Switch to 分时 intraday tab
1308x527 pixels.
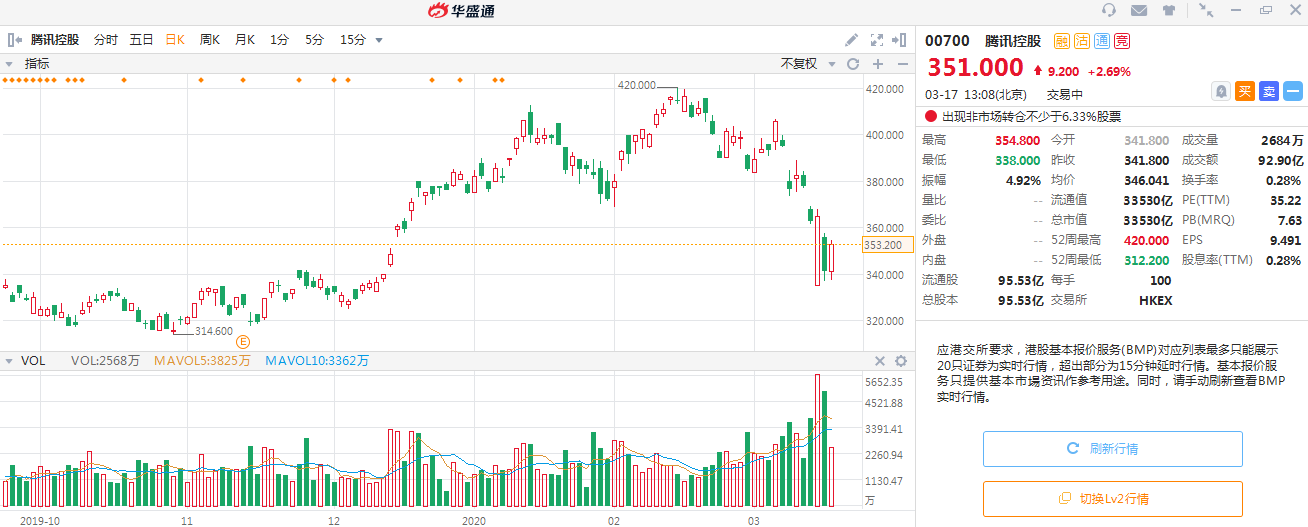(105, 40)
